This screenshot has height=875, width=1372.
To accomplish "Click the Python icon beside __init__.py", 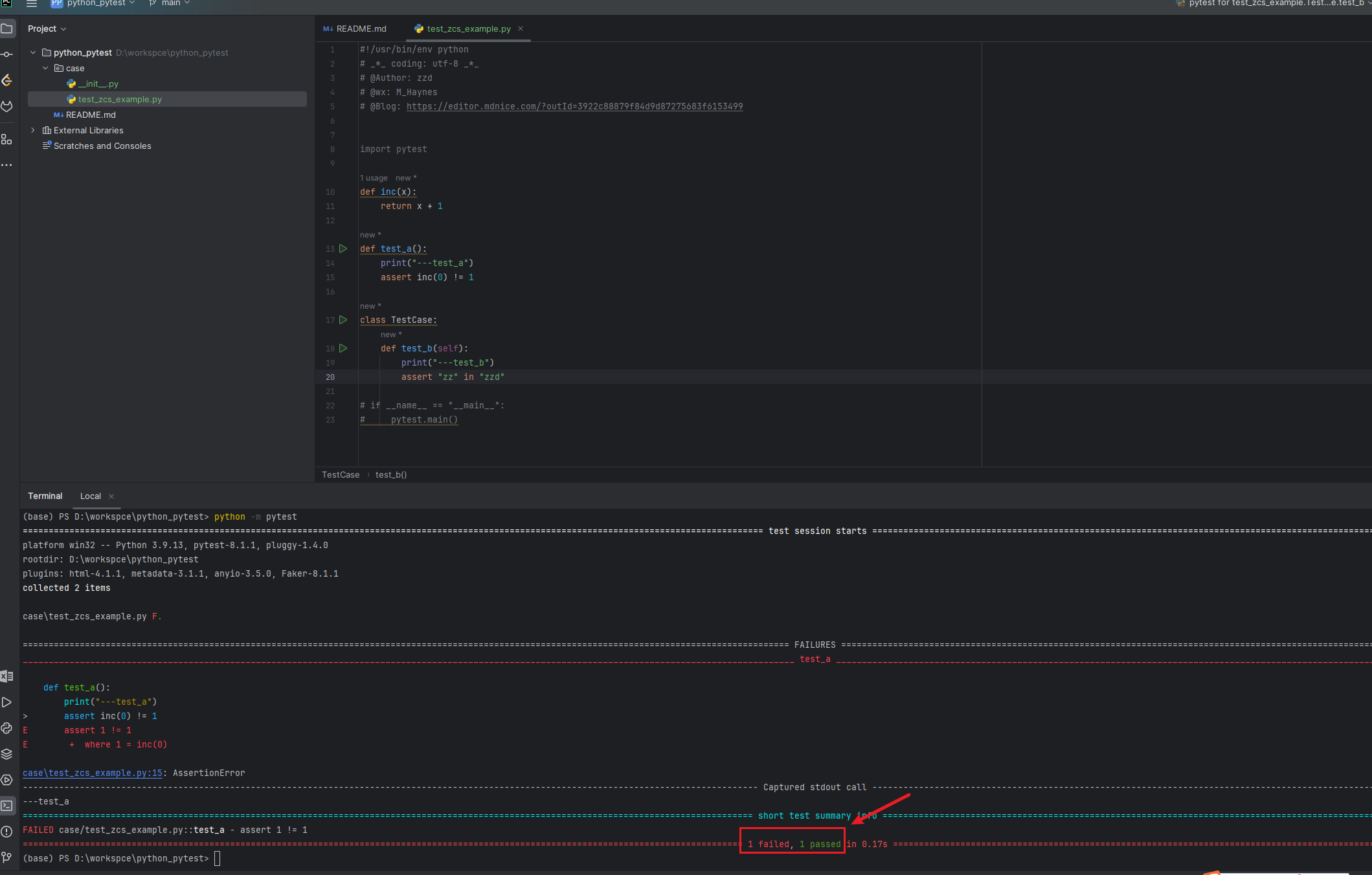I will point(71,84).
